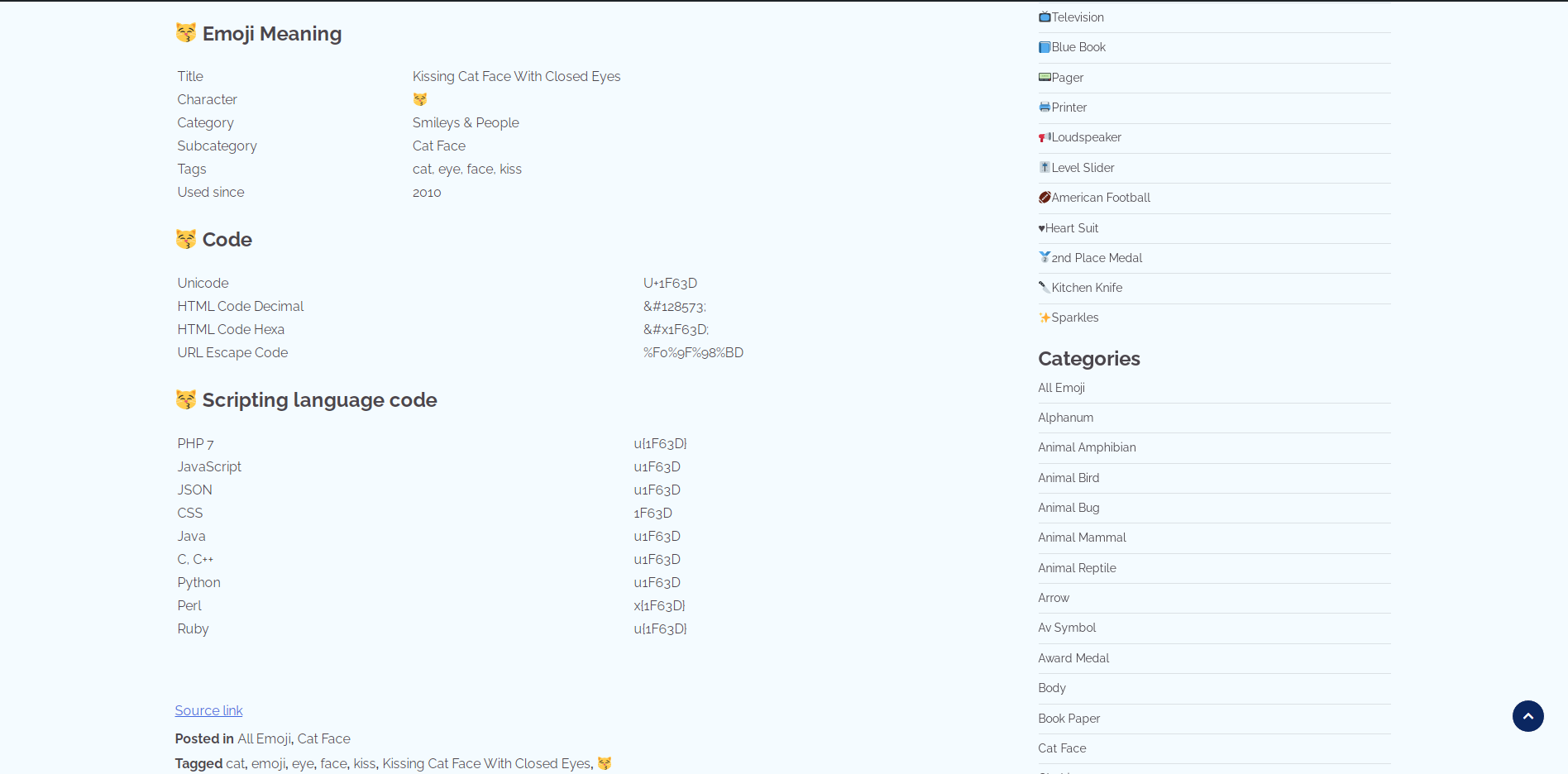Open the Pager emoji link

[1068, 78]
